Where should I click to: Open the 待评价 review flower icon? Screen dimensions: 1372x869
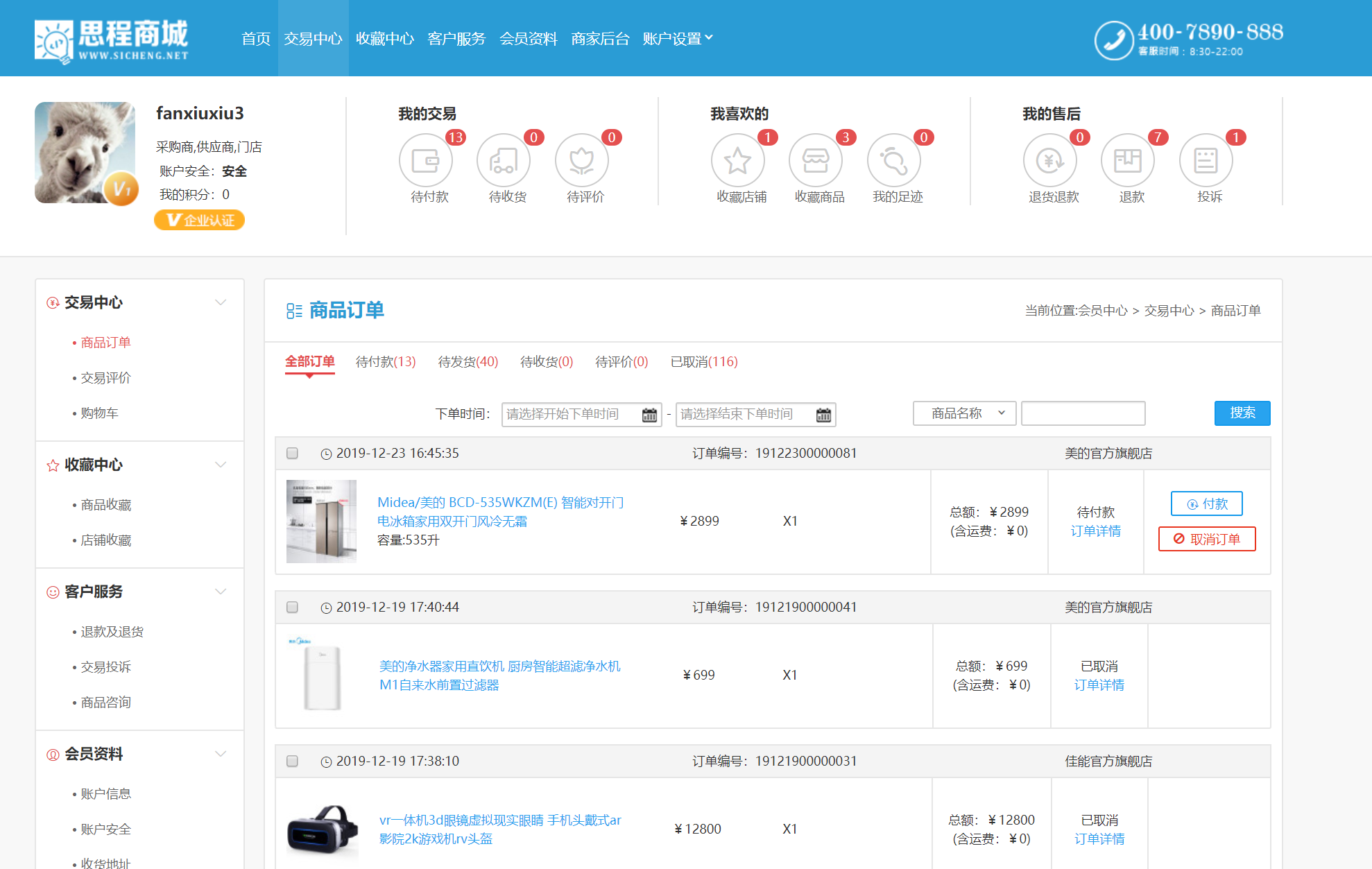click(581, 160)
